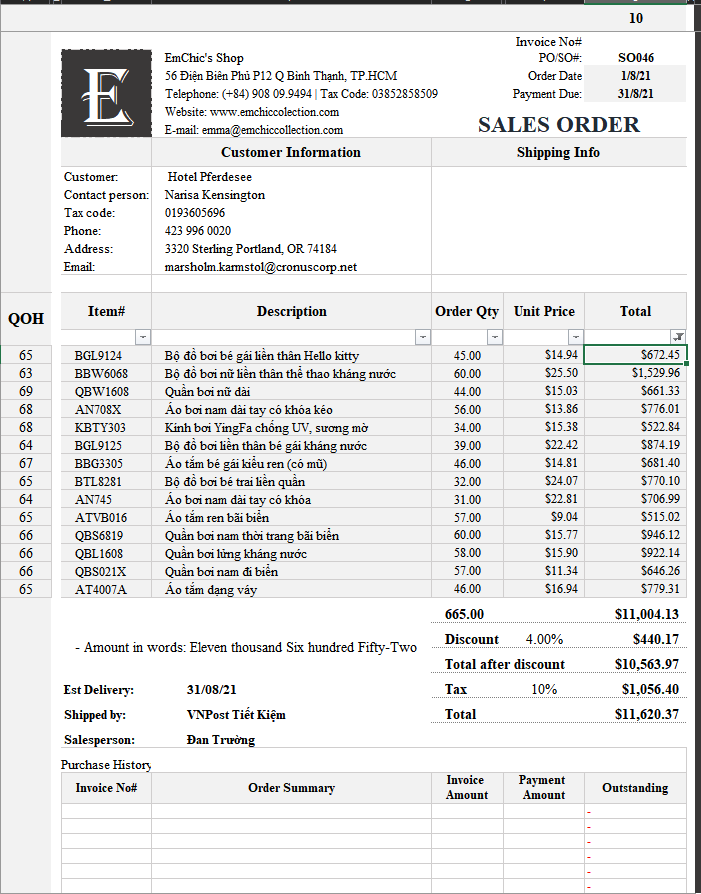
Task: Select the grand total $11,620.37
Action: pos(647,714)
